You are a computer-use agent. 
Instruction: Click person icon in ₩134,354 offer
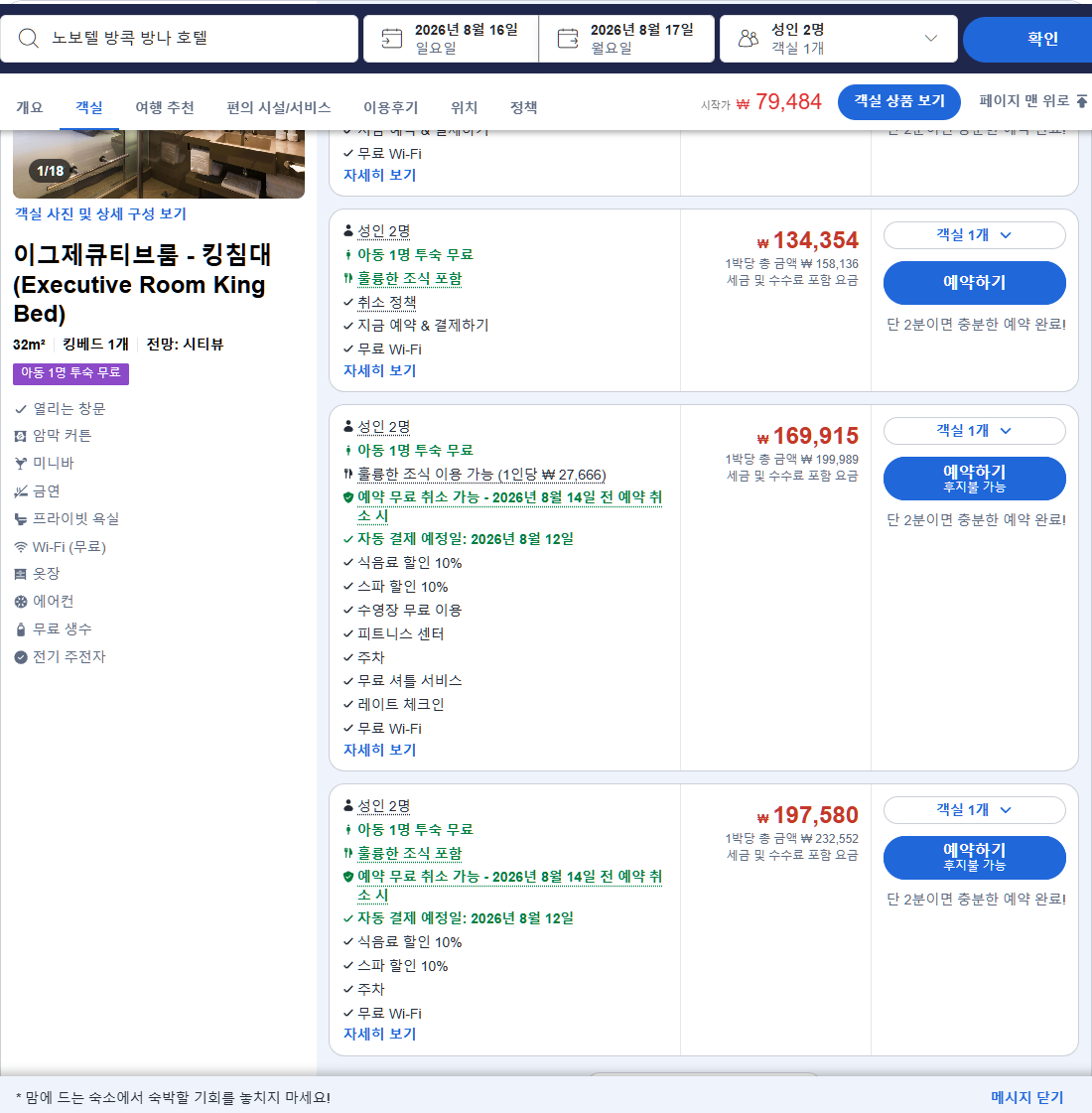tap(347, 230)
